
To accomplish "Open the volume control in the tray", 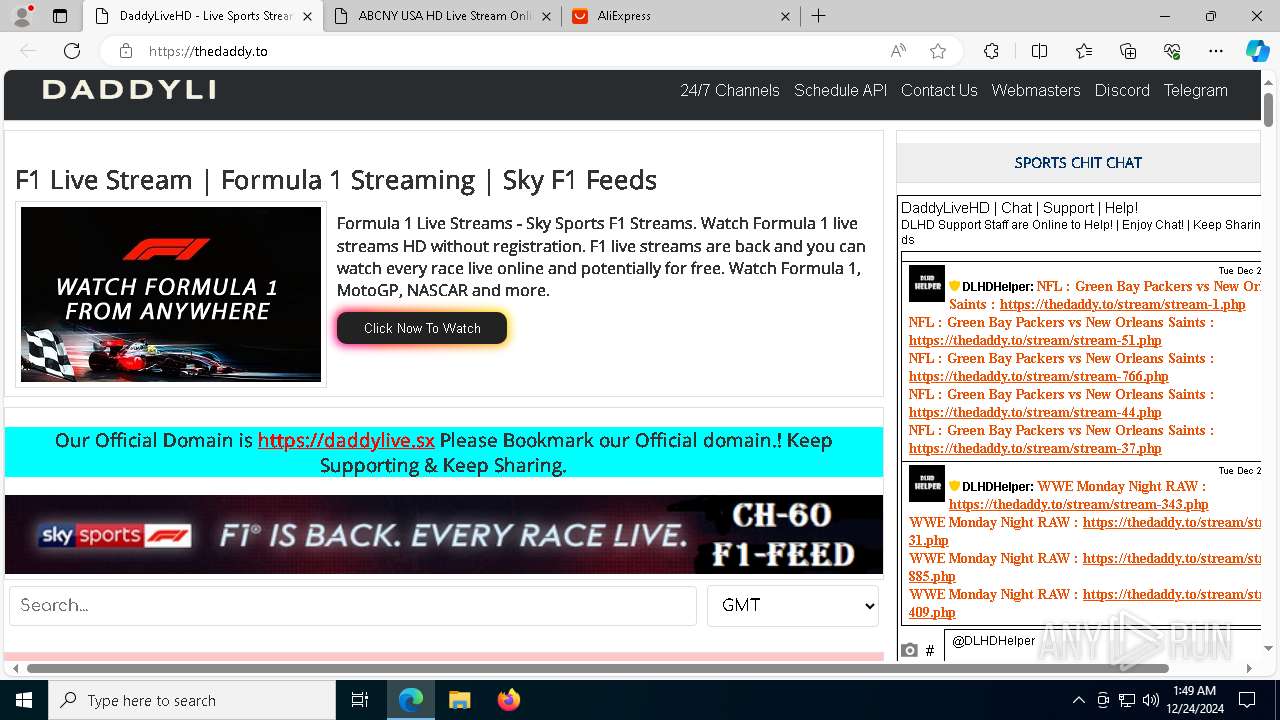I will 1151,700.
